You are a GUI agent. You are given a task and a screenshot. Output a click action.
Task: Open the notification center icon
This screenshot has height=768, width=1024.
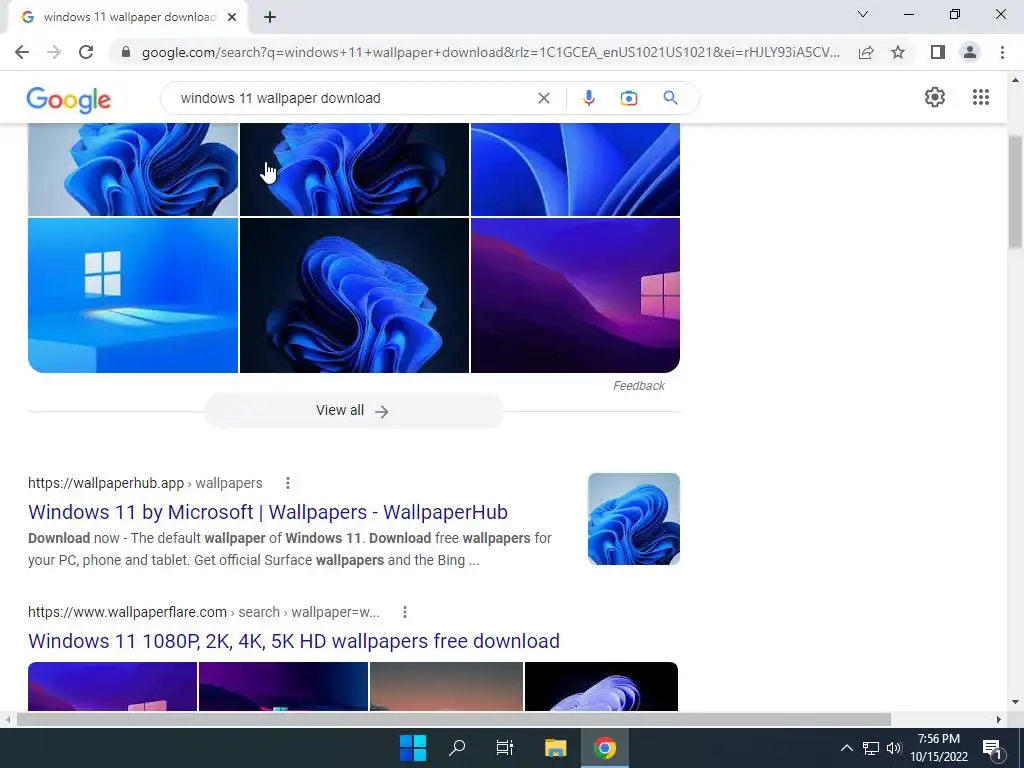point(992,748)
